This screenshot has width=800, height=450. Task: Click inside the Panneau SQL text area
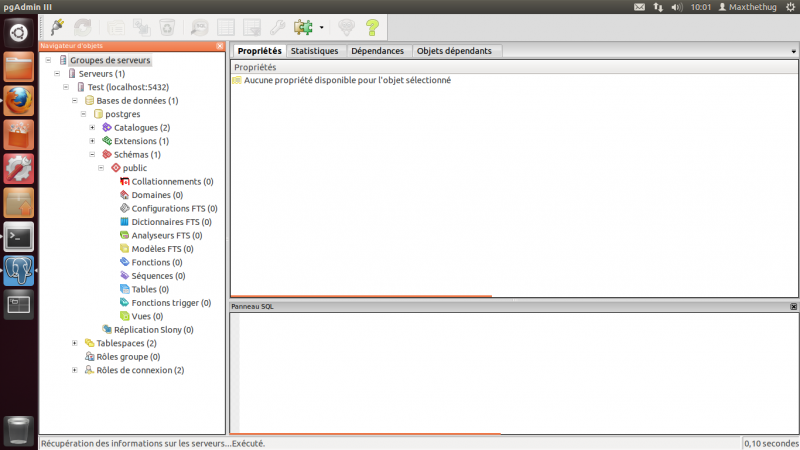515,370
